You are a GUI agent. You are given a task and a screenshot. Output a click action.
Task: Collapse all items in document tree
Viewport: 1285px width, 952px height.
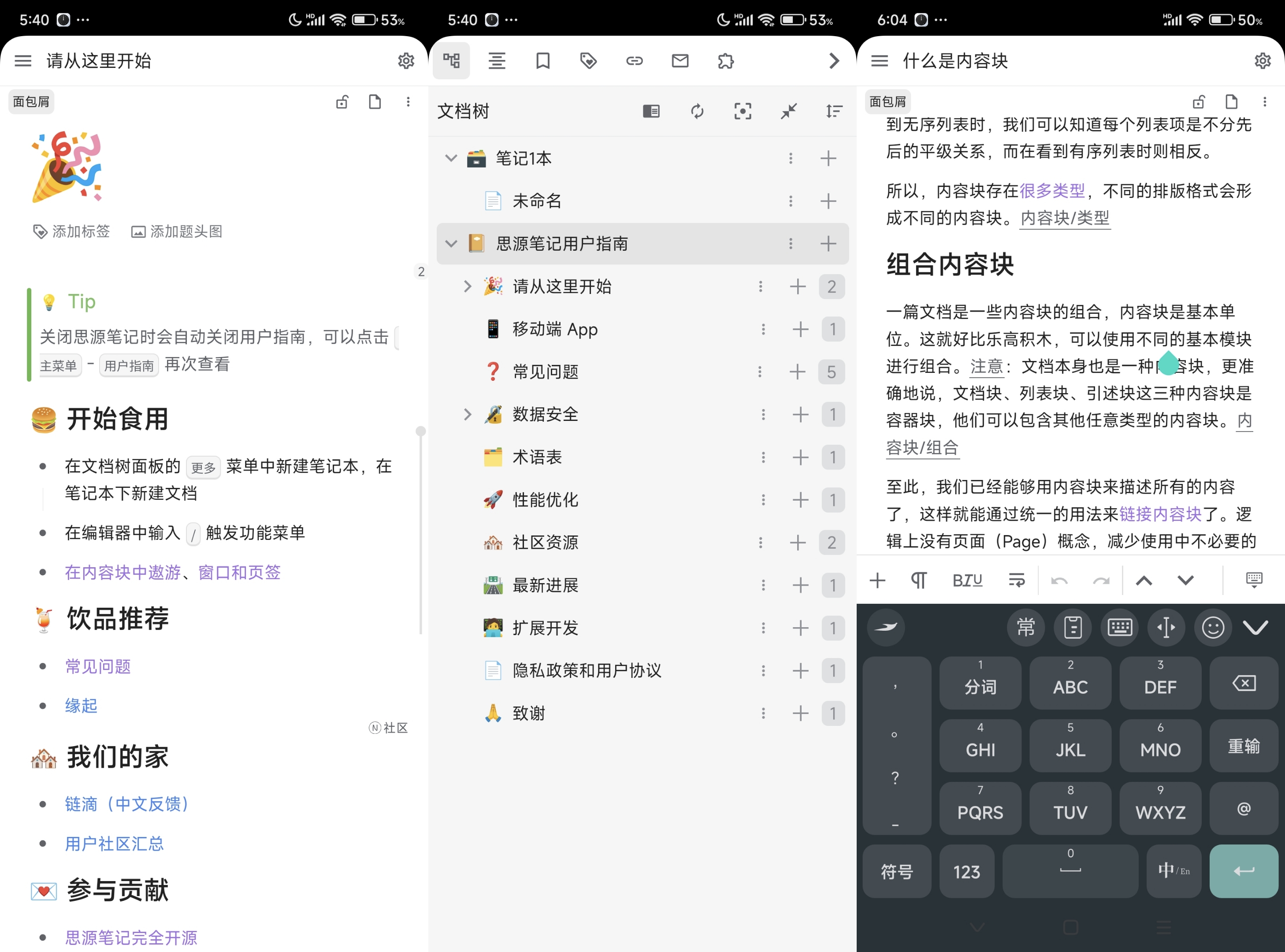pyautogui.click(x=788, y=111)
